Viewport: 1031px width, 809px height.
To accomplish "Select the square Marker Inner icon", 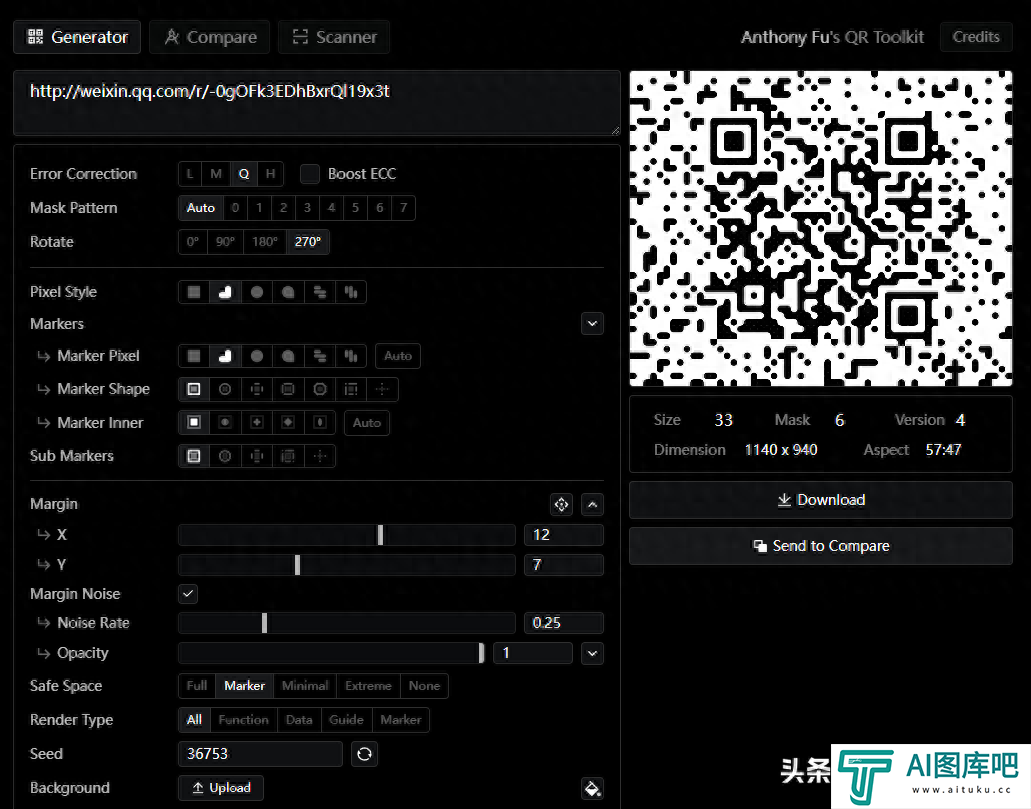I will tap(194, 422).
